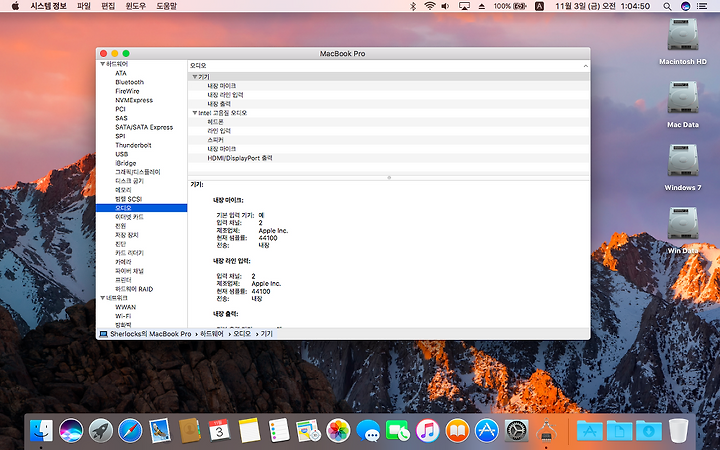Click 하드웨어 in the bottom path bar
This screenshot has width=720, height=450.
[212, 334]
